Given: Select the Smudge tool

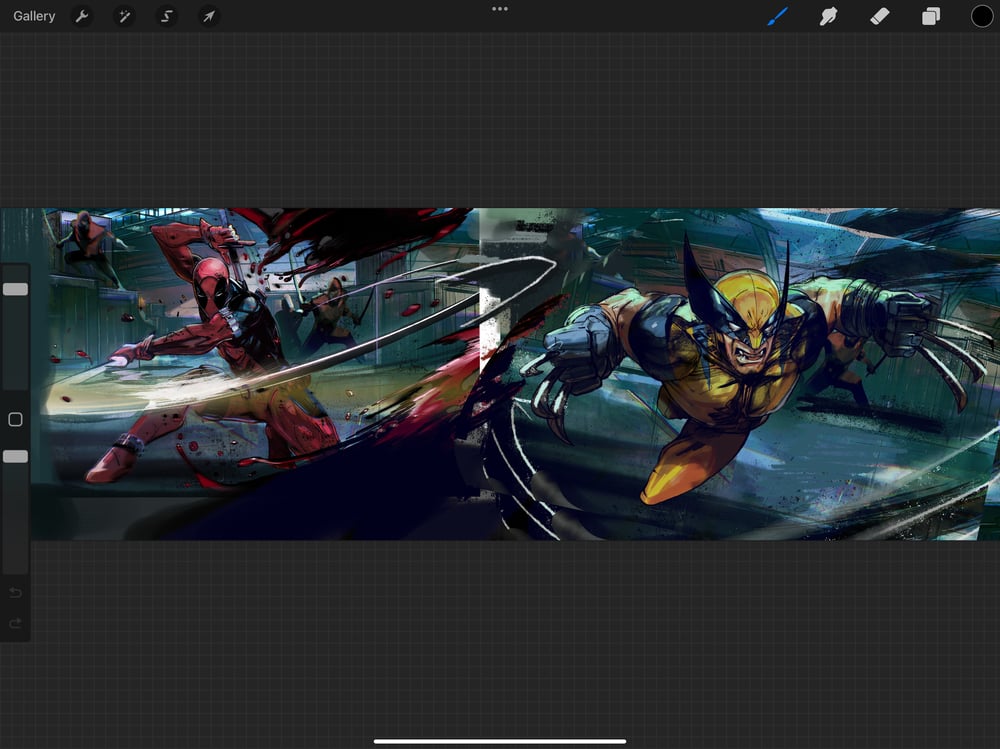Looking at the screenshot, I should [x=828, y=16].
